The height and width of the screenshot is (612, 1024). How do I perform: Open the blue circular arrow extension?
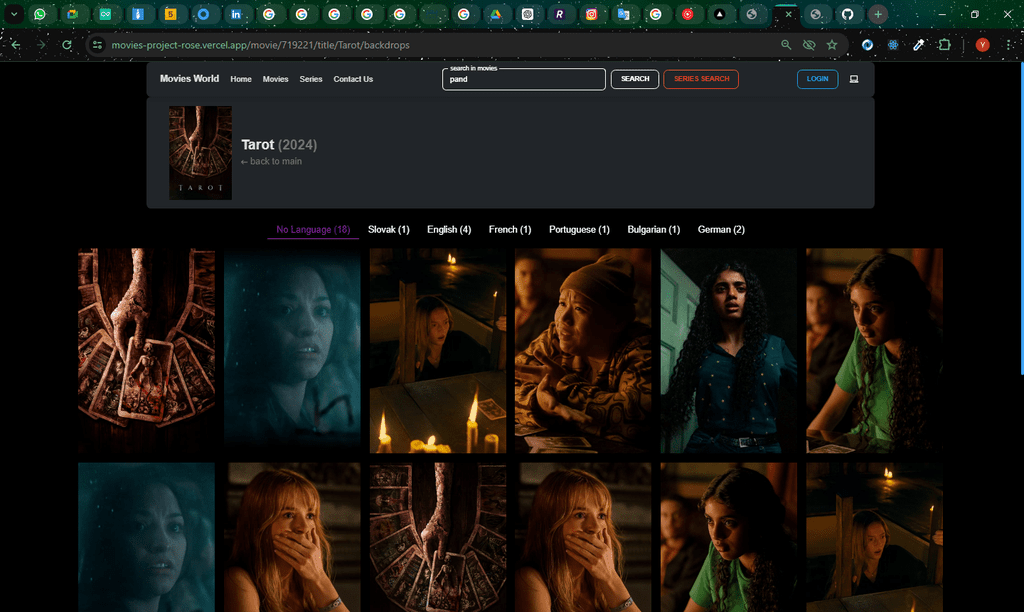coord(867,45)
